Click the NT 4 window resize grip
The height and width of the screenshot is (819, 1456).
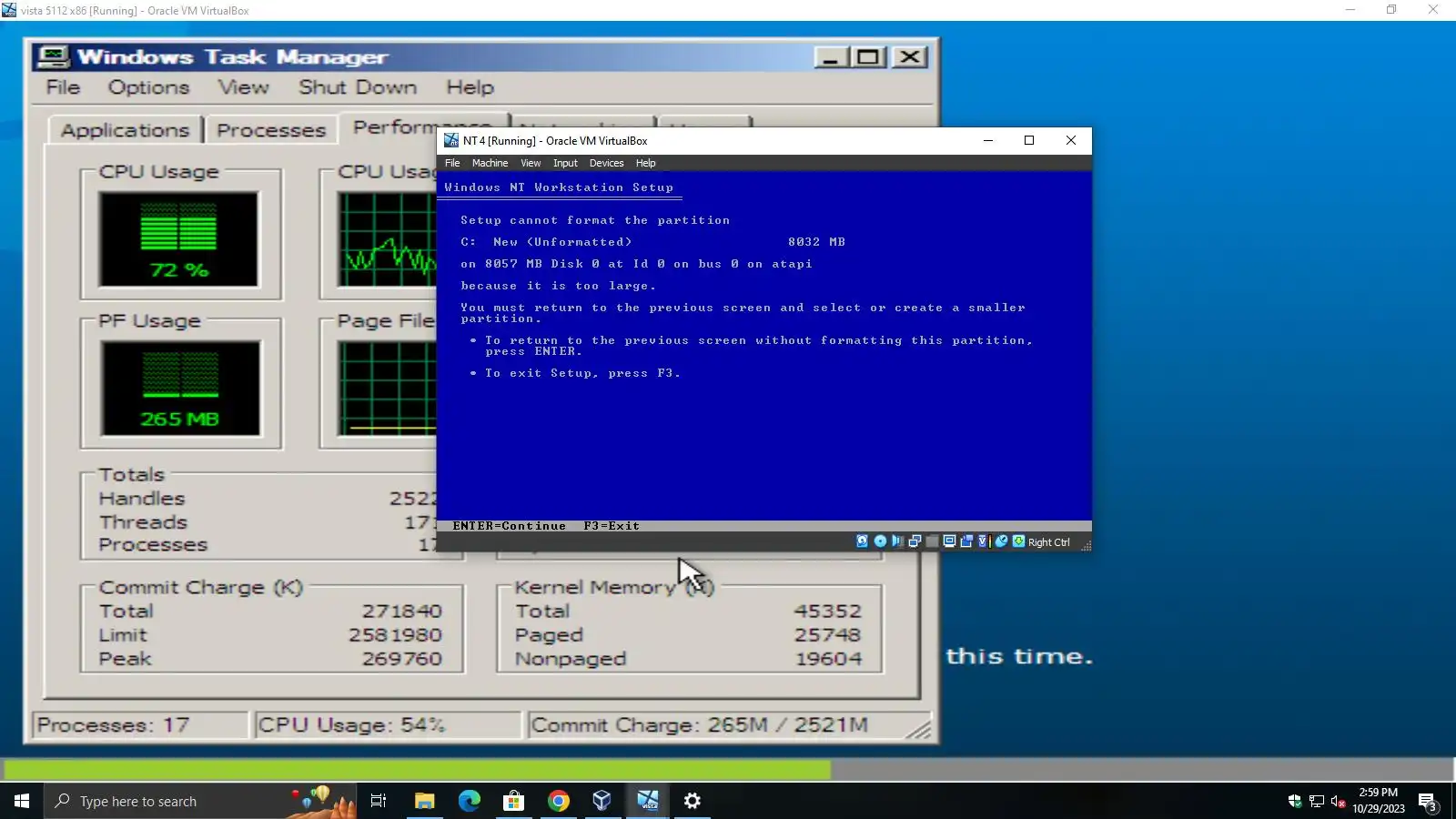pyautogui.click(x=1086, y=545)
